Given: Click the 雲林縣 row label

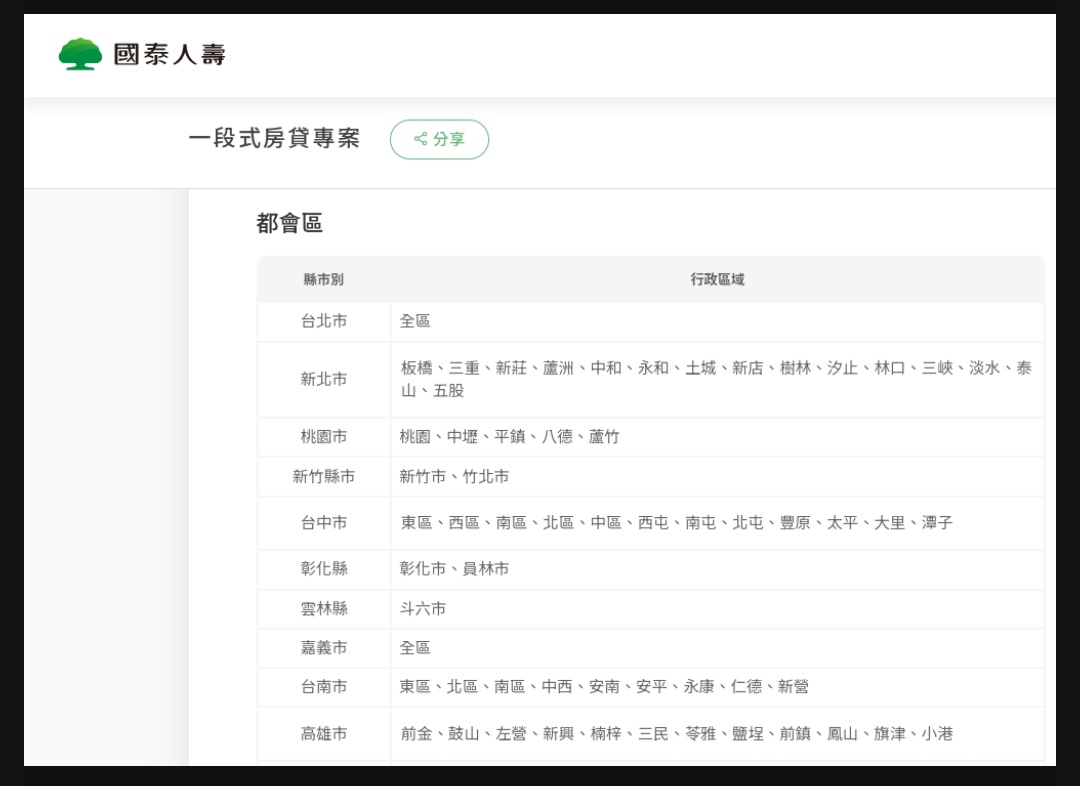Looking at the screenshot, I should pos(324,609).
